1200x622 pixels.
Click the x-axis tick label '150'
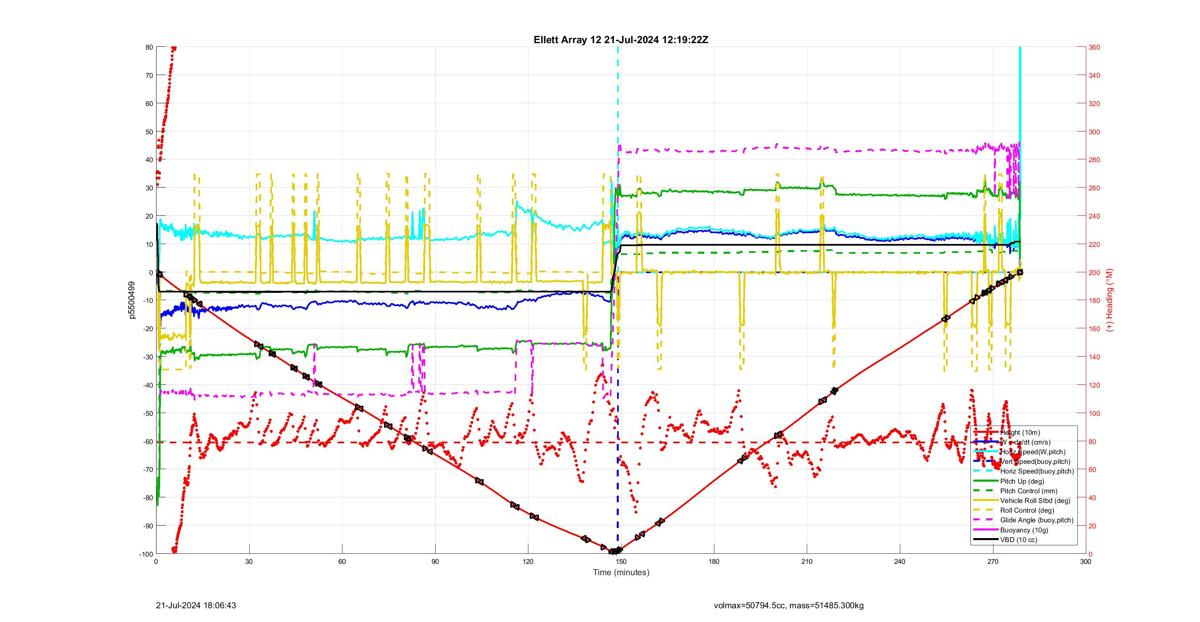621,563
